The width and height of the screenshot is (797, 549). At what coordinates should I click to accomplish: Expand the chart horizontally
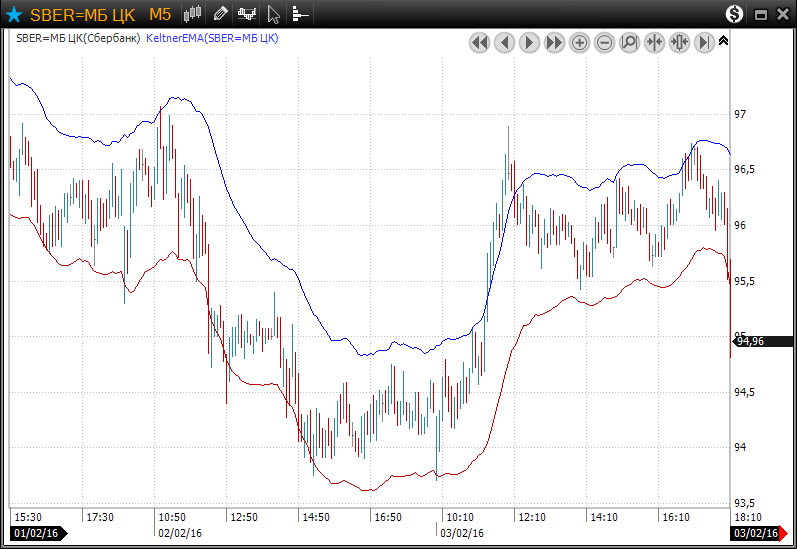coord(679,42)
